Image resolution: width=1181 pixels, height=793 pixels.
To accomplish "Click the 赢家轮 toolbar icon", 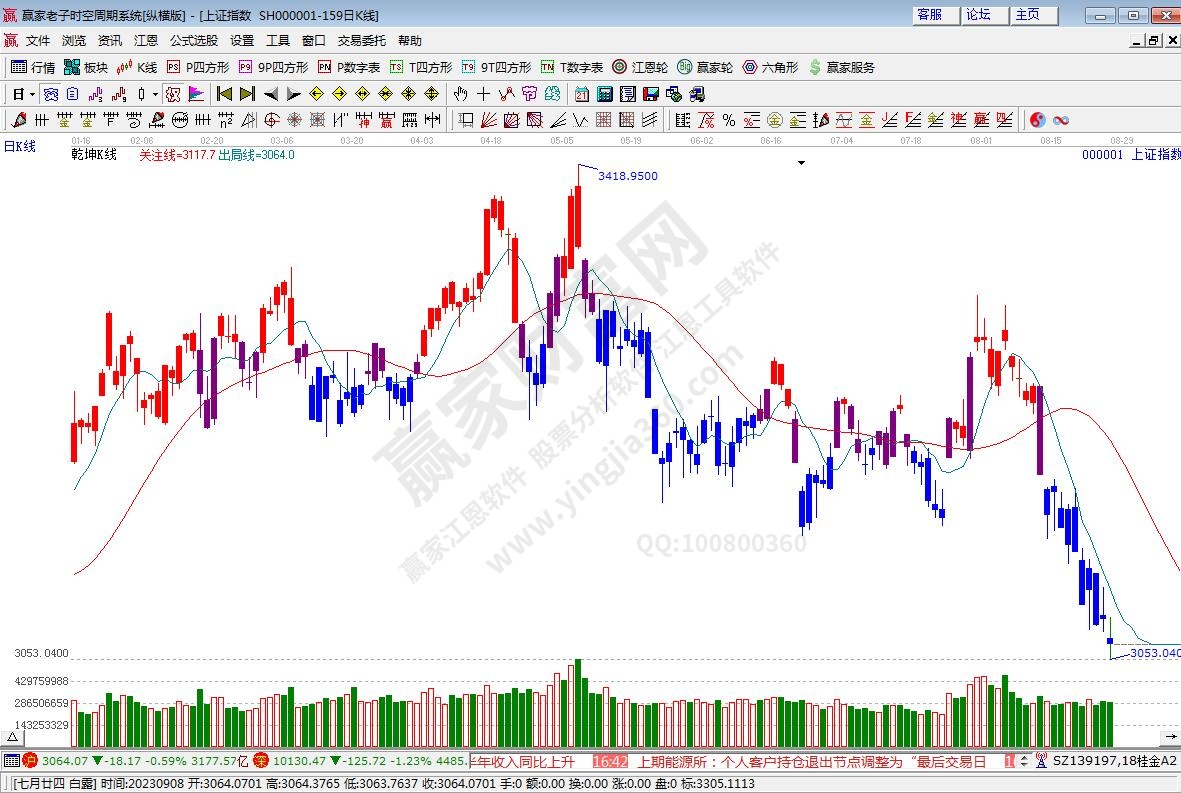I will point(705,67).
